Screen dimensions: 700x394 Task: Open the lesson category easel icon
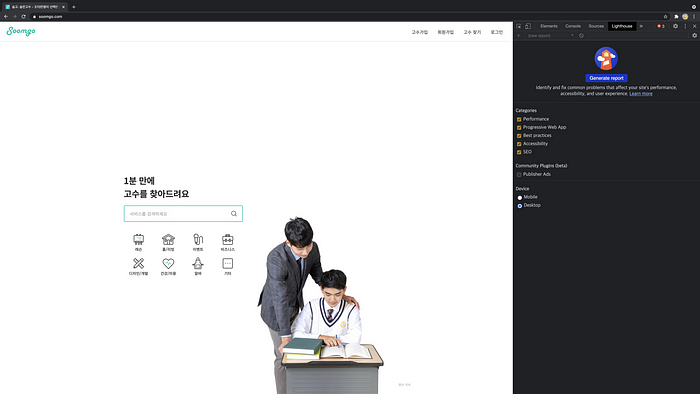coord(138,240)
